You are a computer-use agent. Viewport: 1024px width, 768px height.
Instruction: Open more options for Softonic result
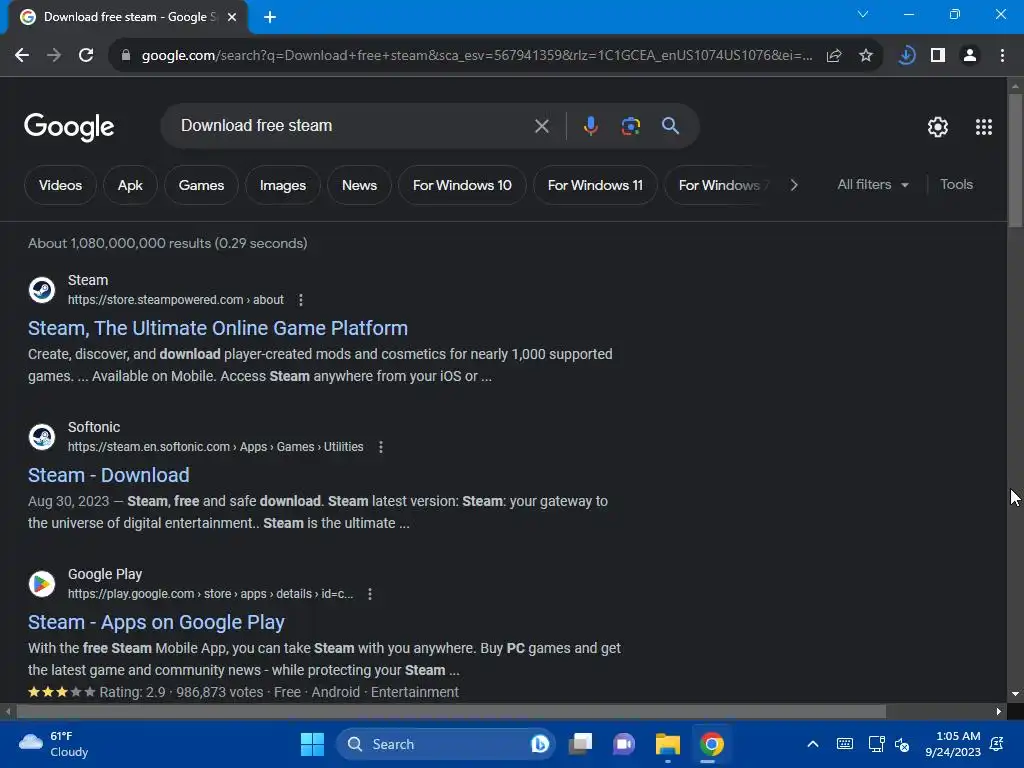point(381,447)
